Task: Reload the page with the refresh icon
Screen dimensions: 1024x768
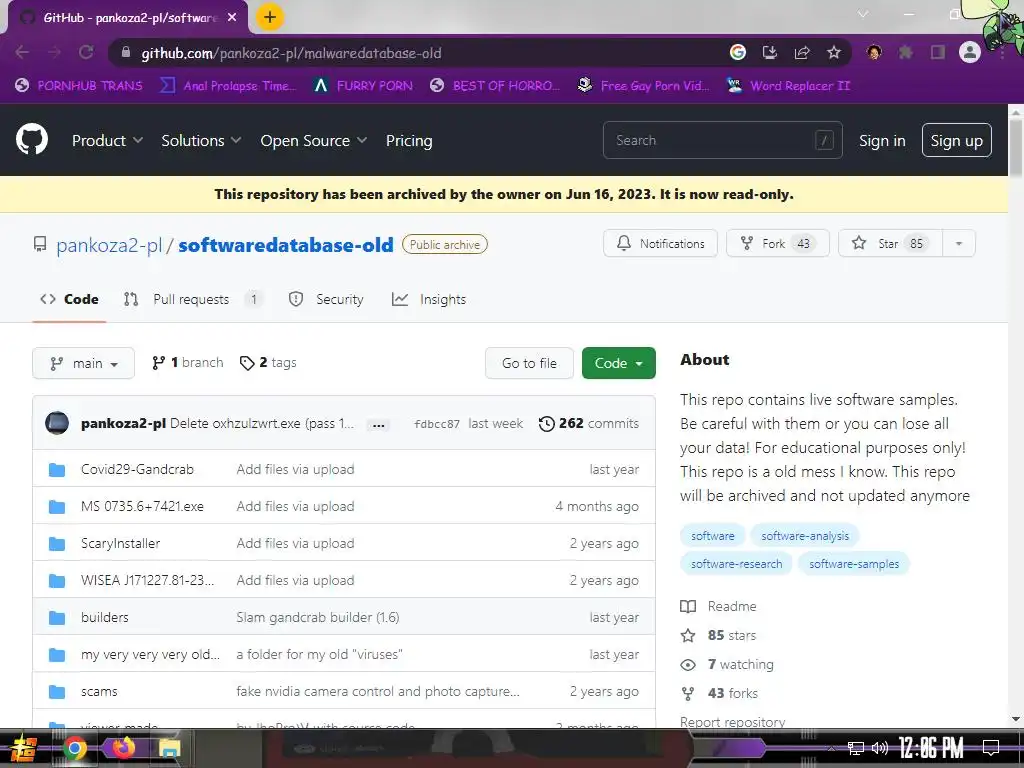Action: click(x=86, y=52)
